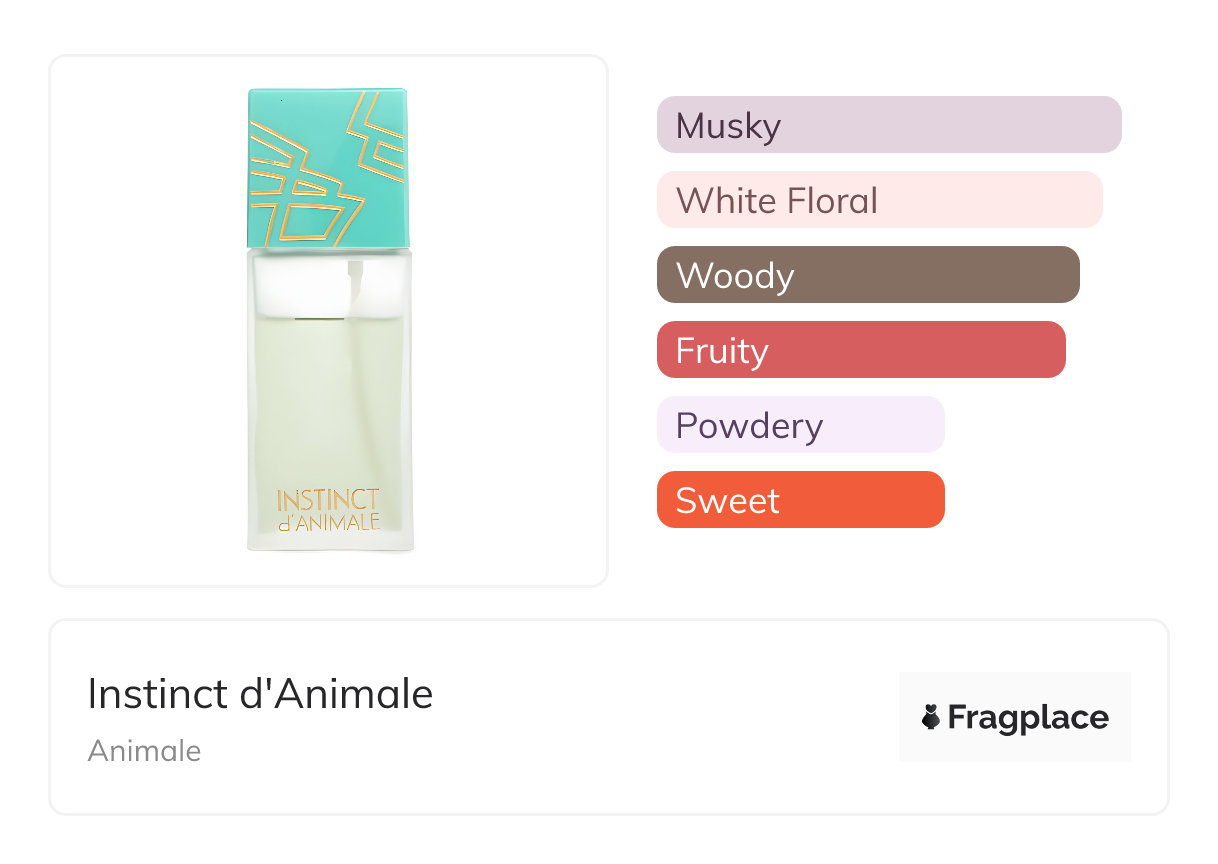This screenshot has height=864, width=1218.
Task: Click the Fragplace bottle logo icon
Action: point(931,717)
